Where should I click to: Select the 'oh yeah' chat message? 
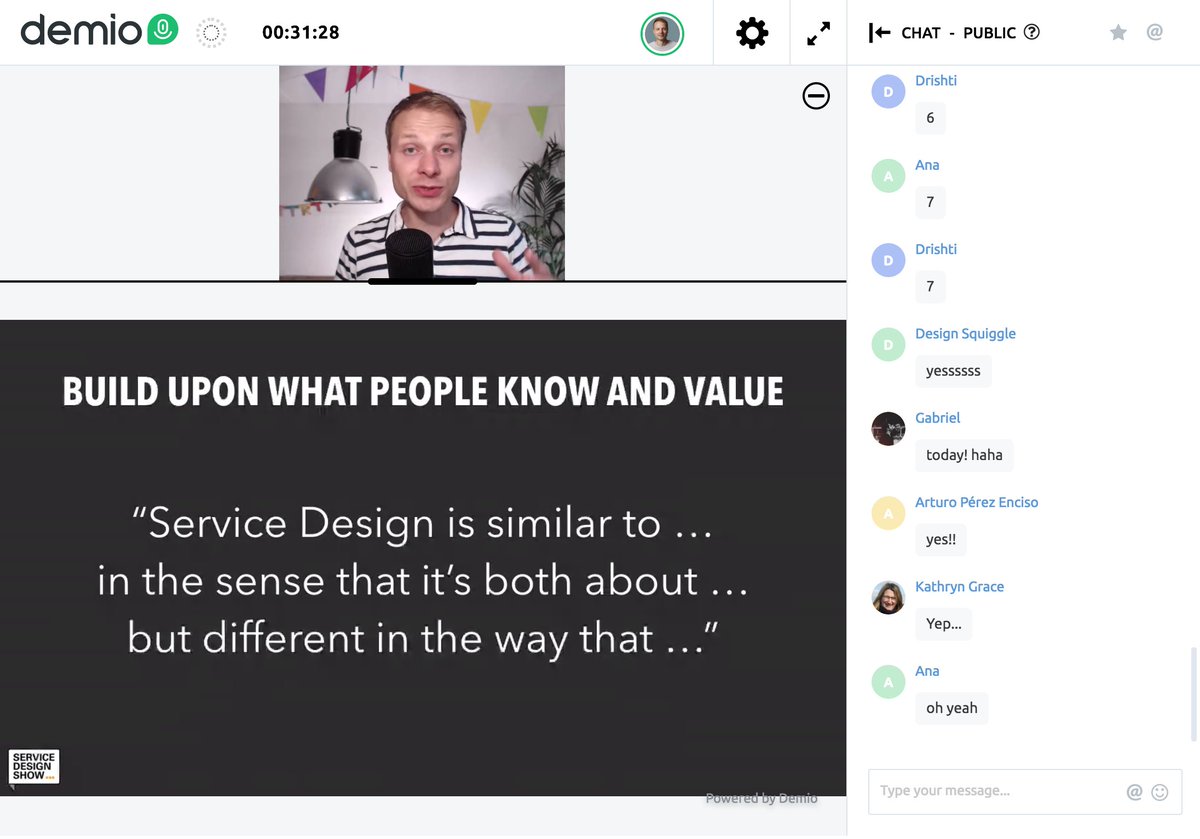(x=951, y=708)
